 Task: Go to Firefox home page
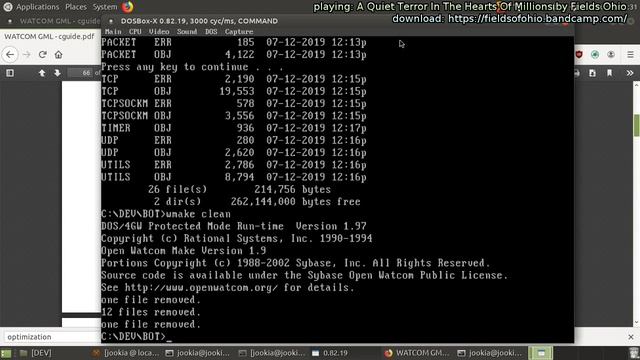58,54
